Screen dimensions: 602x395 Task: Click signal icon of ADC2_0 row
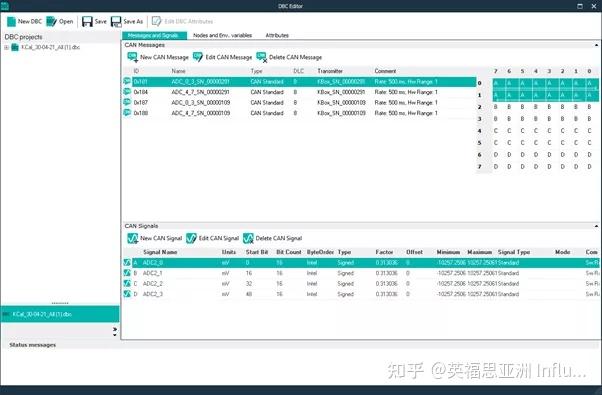point(127,263)
